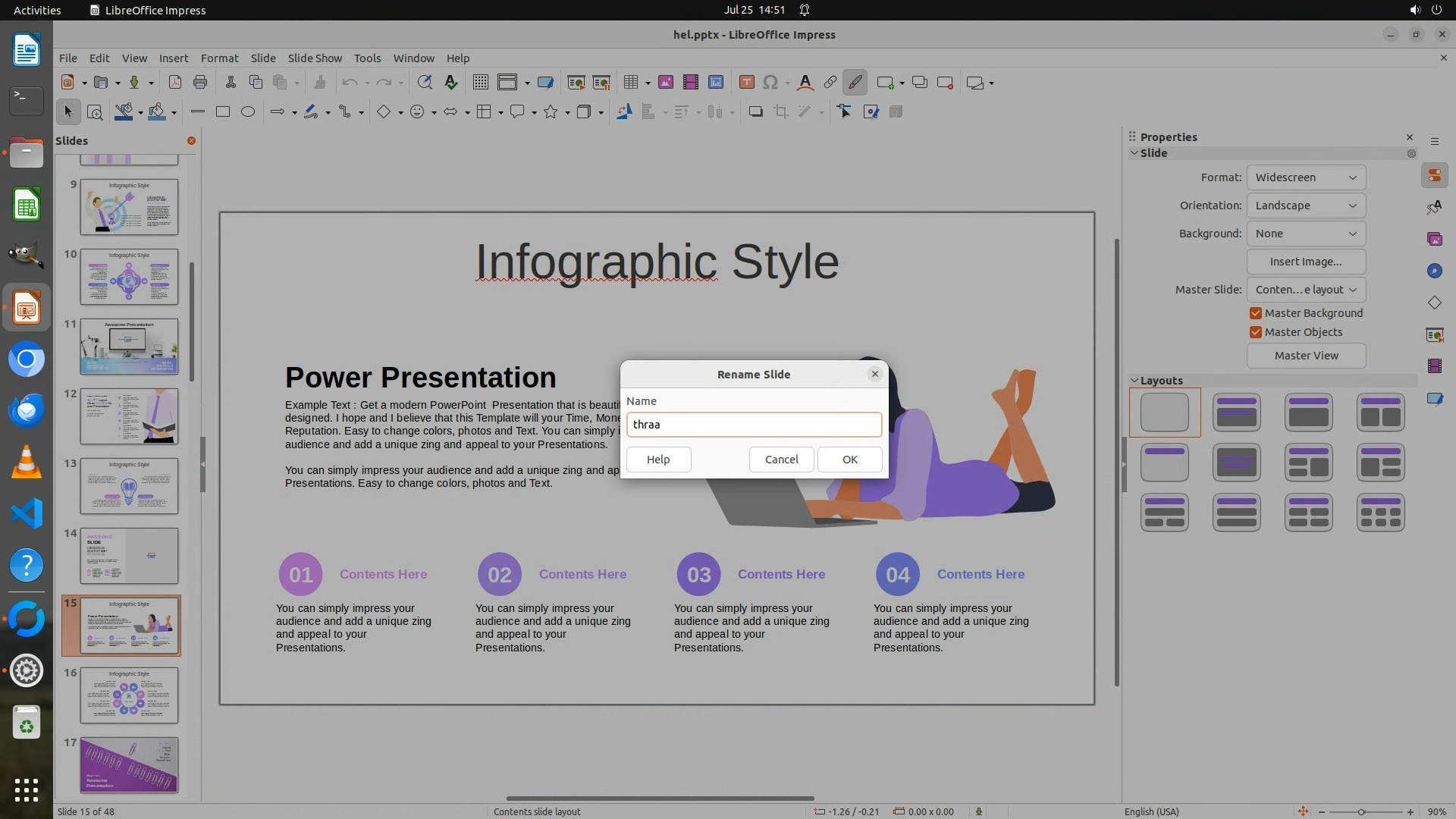The width and height of the screenshot is (1456, 819).
Task: Click the zoom slider in the status bar
Action: click(1361, 812)
